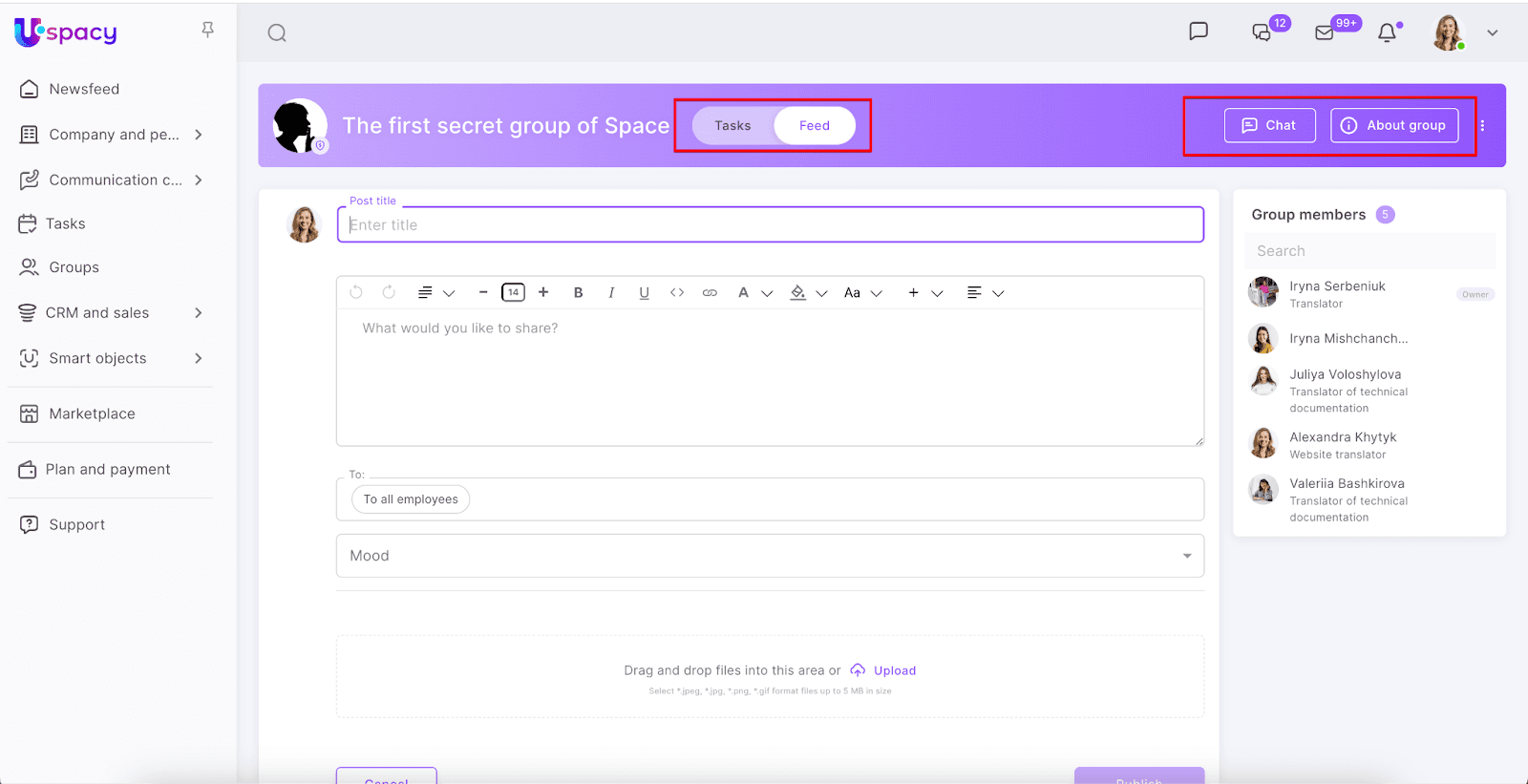Image resolution: width=1528 pixels, height=784 pixels.
Task: Toggle underline formatting in the editor
Action: 644,293
